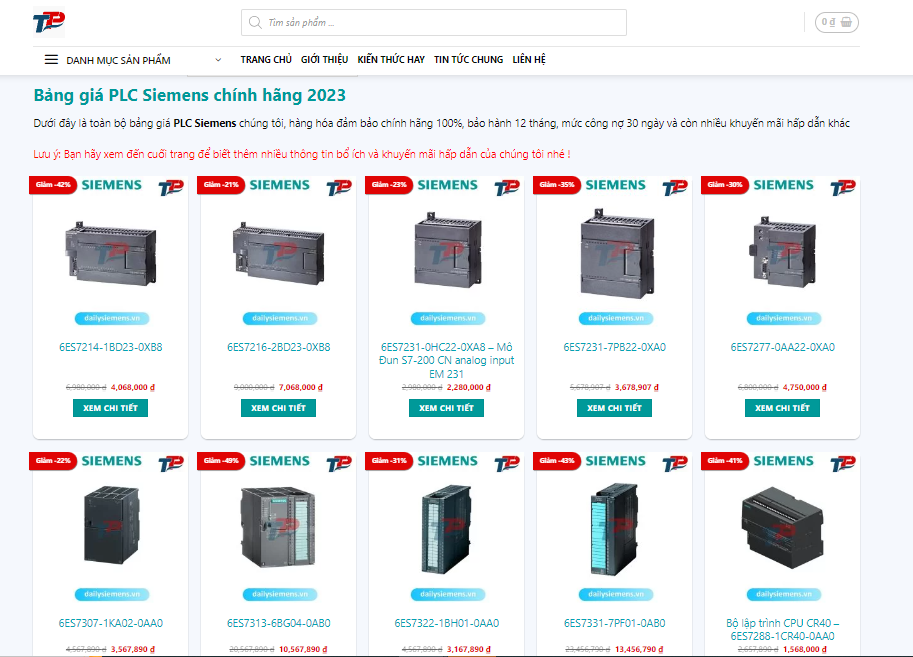Click the 6ES7277-0AA22-0XA0 product title link
Viewport: 913px width, 657px height.
click(783, 347)
